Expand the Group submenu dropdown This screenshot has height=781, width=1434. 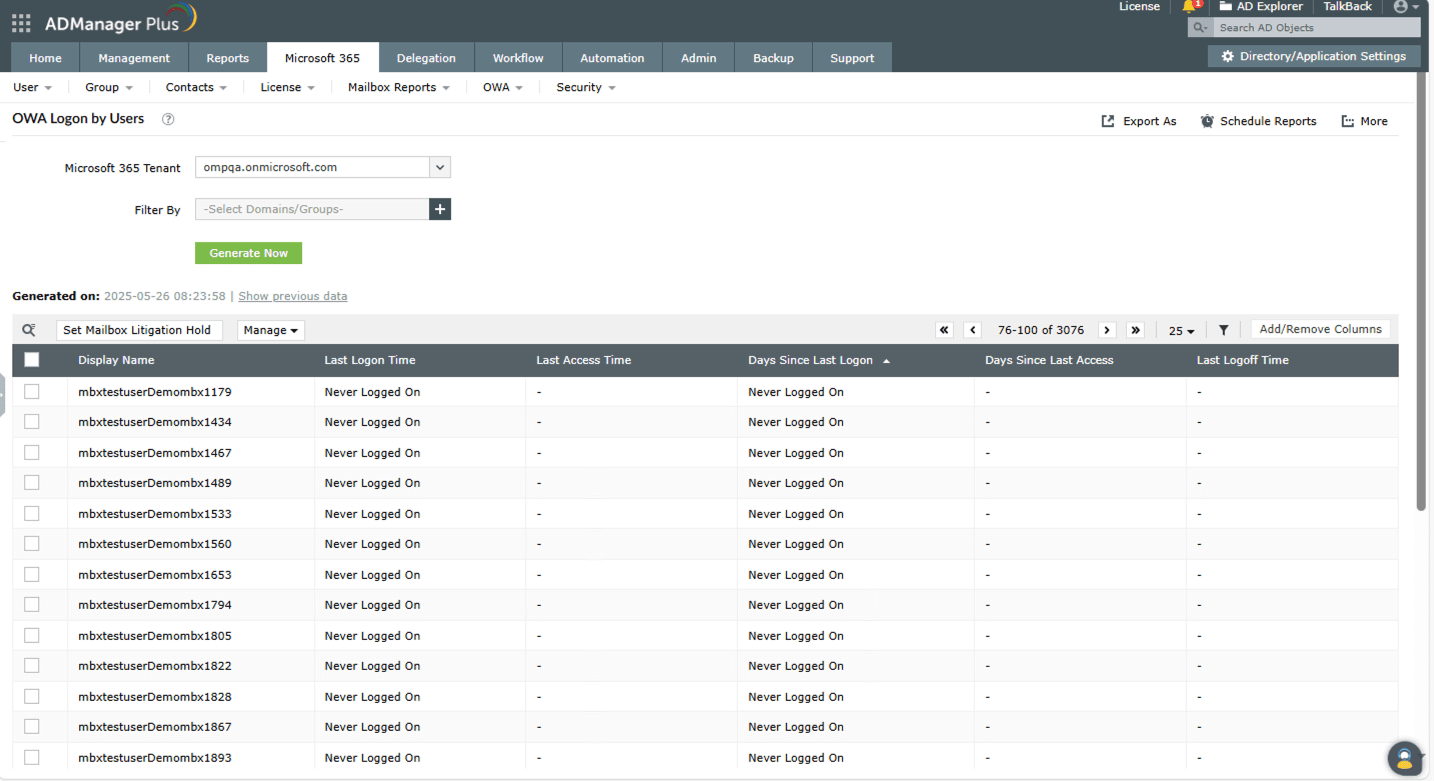[109, 88]
